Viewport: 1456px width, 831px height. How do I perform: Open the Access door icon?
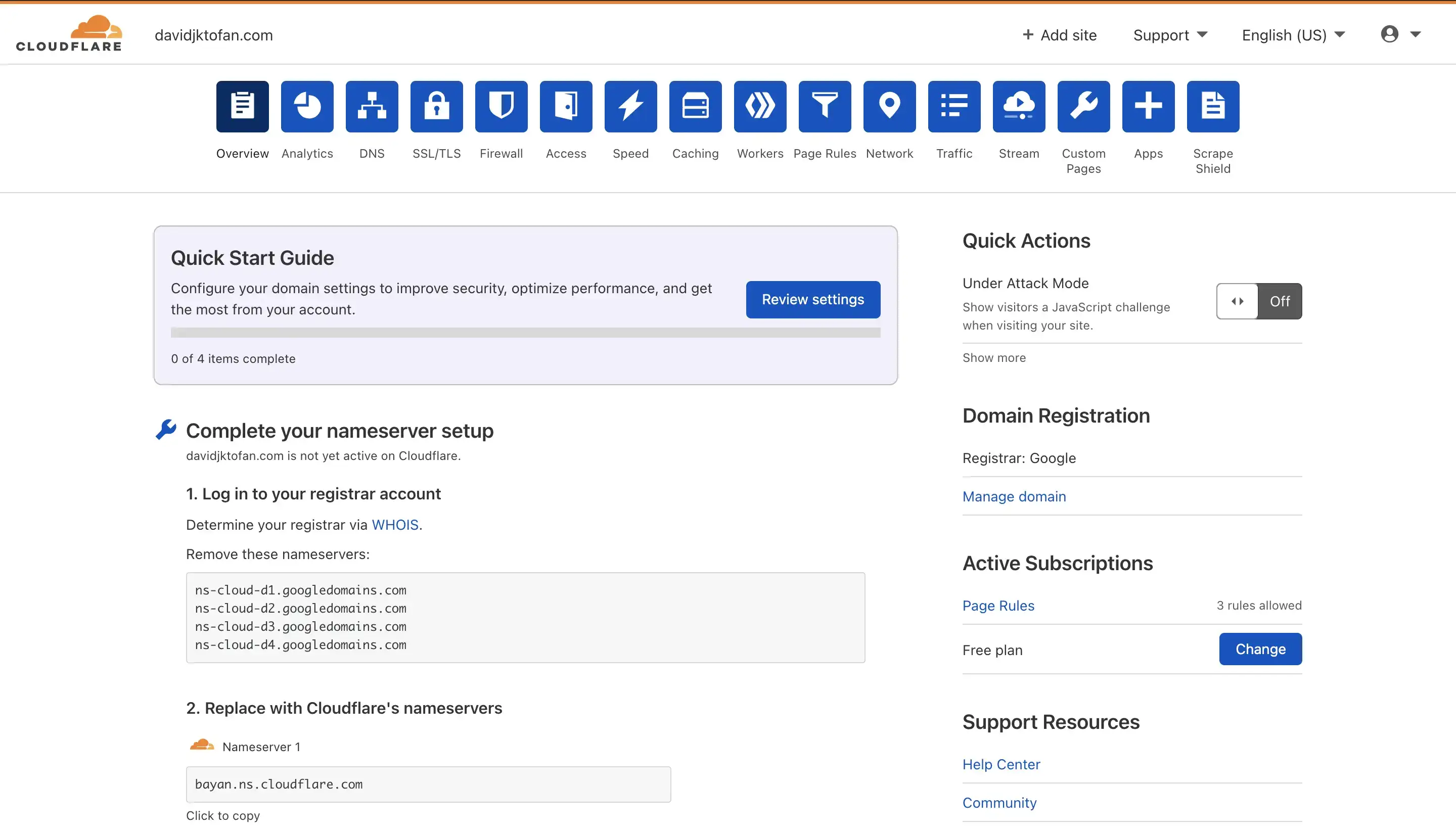pos(566,107)
